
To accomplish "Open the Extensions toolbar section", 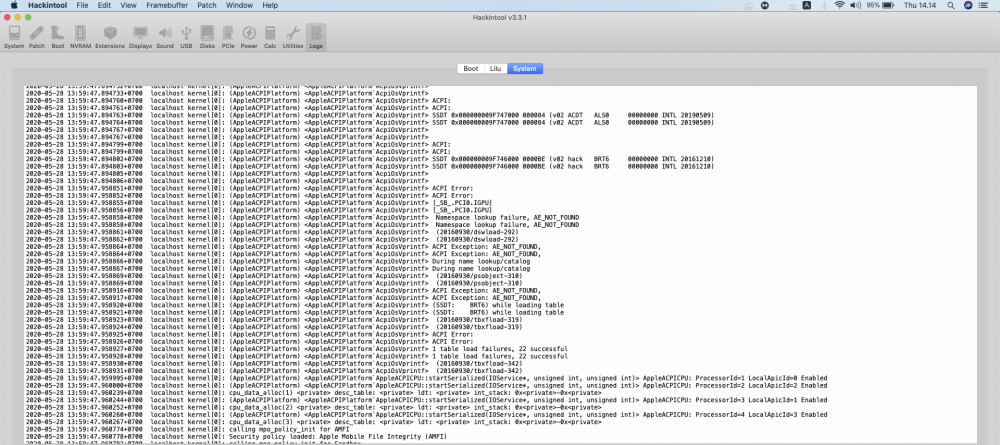I will pyautogui.click(x=110, y=37).
